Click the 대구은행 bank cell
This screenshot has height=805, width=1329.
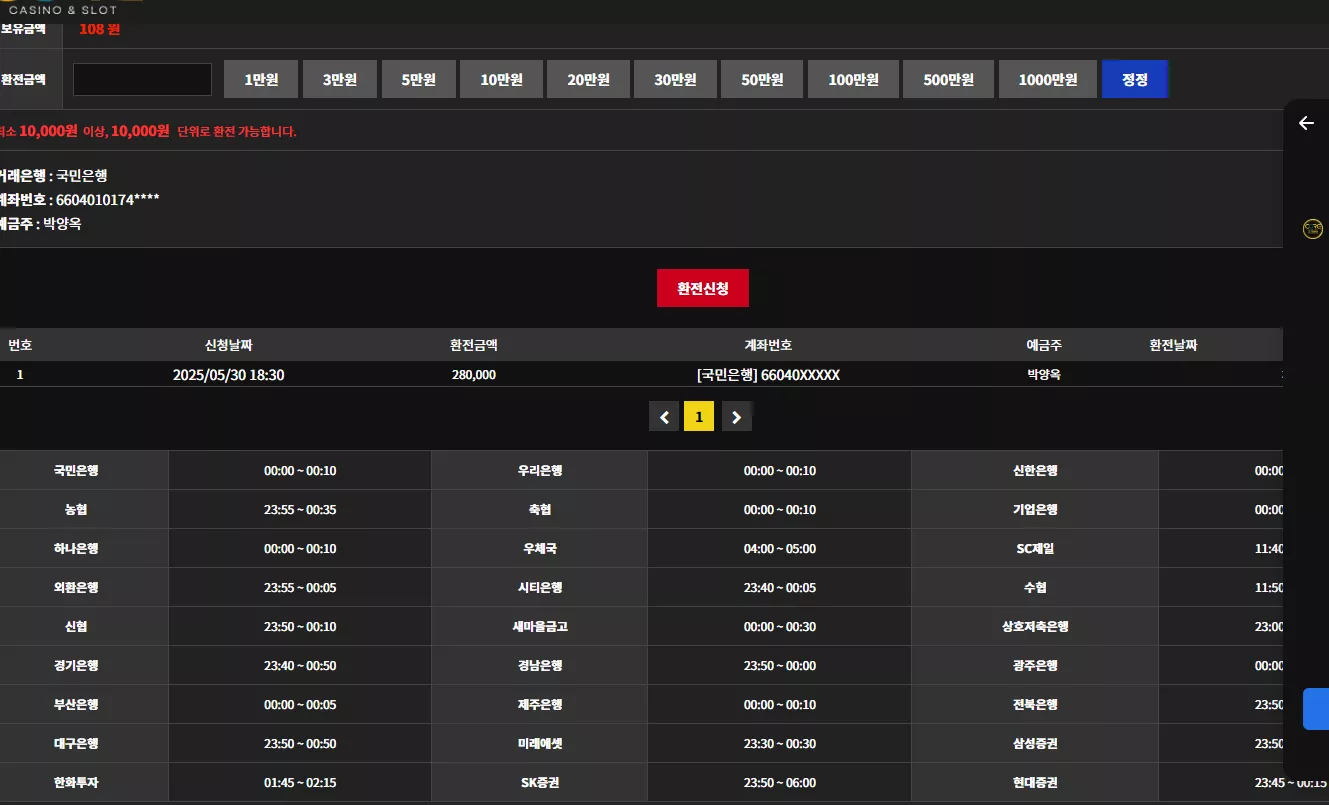(x=83, y=744)
